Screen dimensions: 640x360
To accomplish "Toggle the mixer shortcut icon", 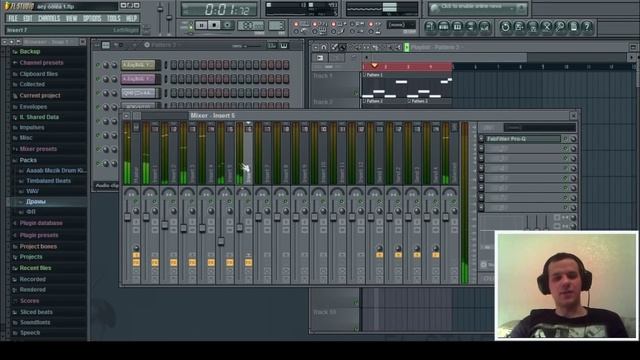I will click(x=484, y=27).
